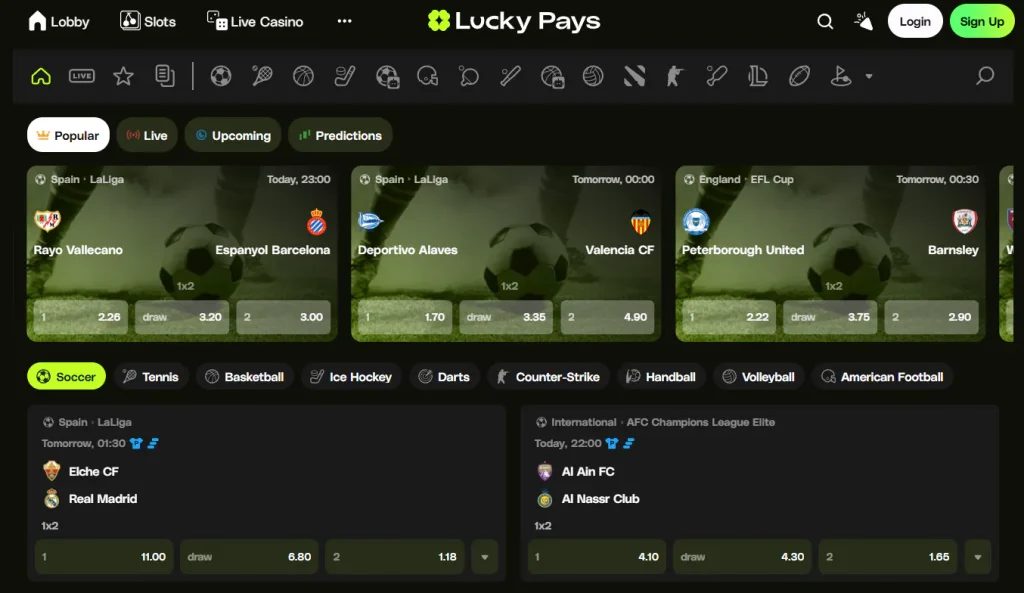Screen dimensions: 1024x593
Task: Open favorites star icon
Action: 123,76
